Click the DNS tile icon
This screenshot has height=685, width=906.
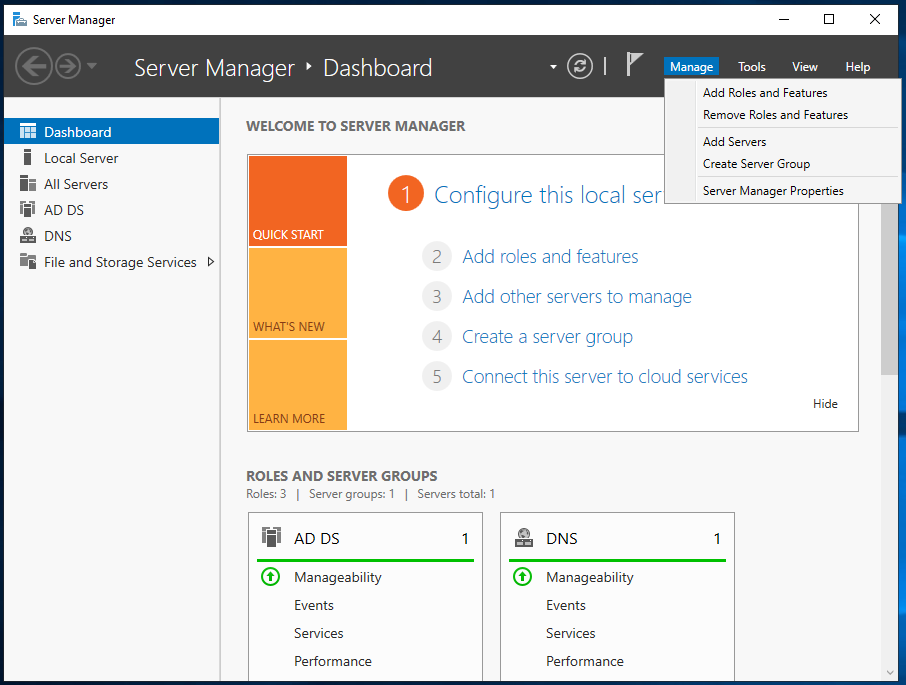pyautogui.click(x=524, y=537)
